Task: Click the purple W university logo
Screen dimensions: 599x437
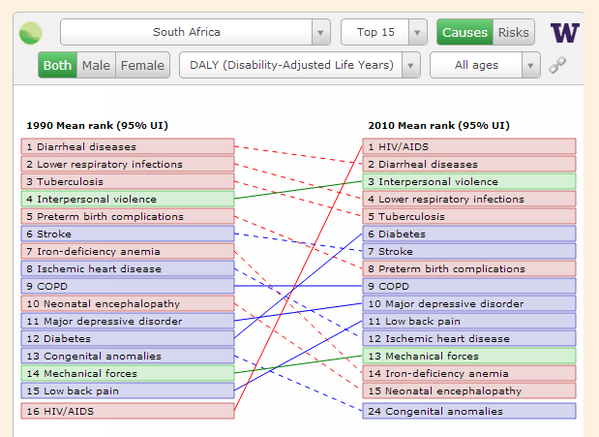Action: pyautogui.click(x=565, y=32)
